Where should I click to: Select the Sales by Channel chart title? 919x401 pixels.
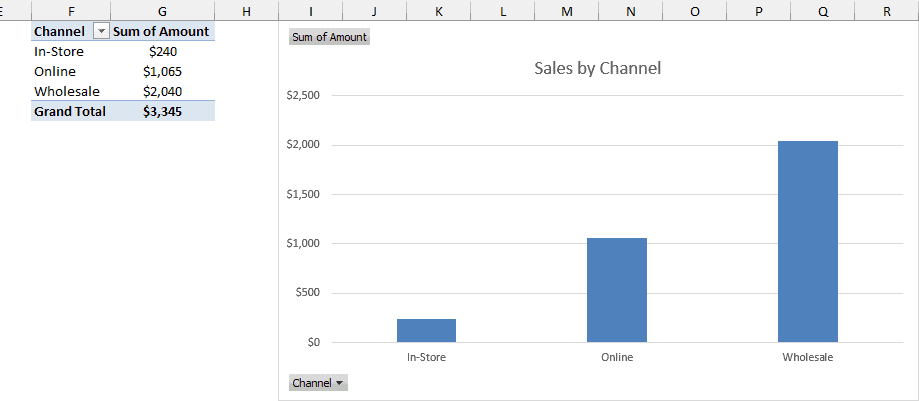pyautogui.click(x=597, y=68)
